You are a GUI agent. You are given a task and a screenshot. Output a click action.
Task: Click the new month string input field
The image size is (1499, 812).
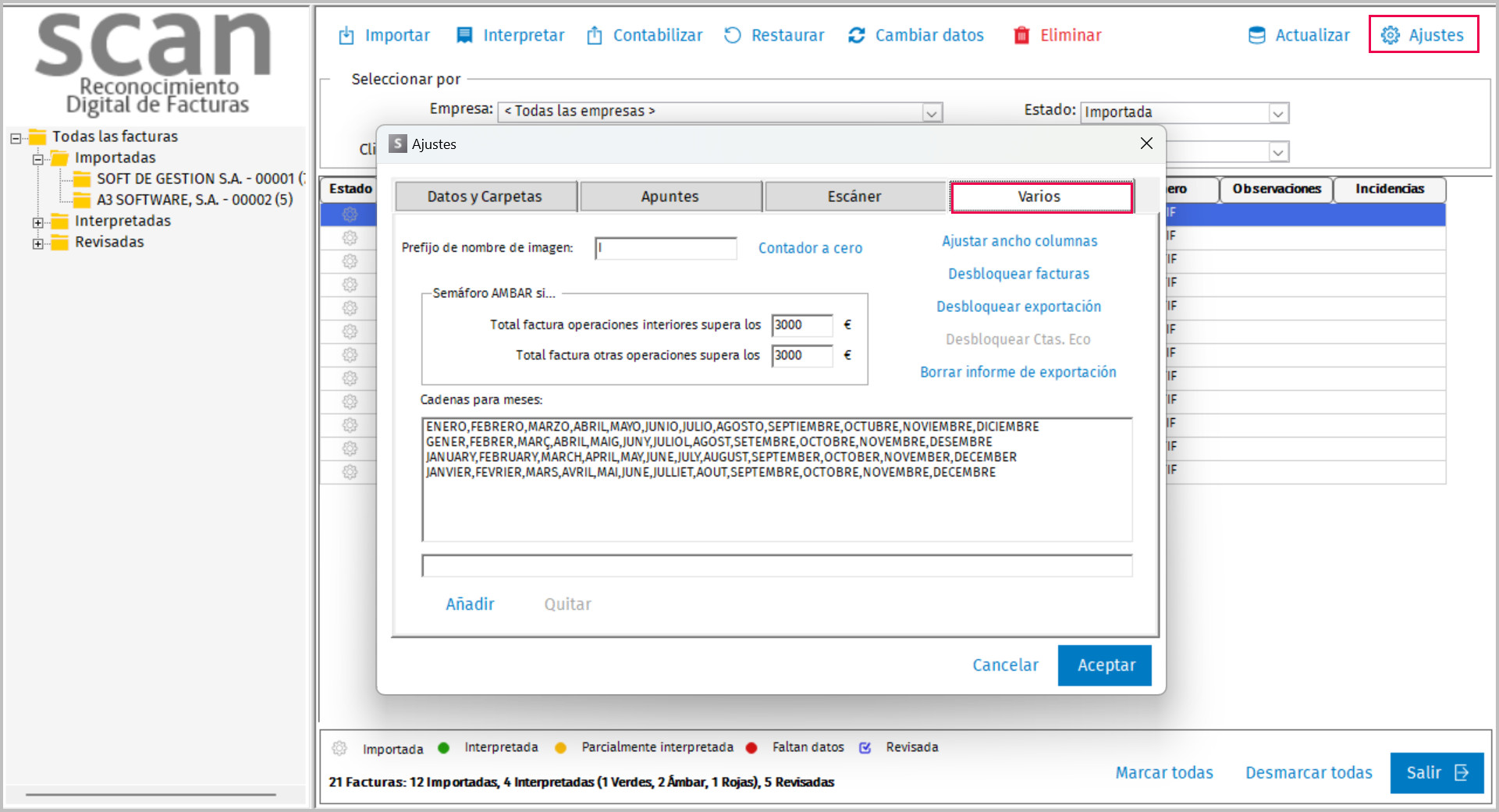pos(776,566)
